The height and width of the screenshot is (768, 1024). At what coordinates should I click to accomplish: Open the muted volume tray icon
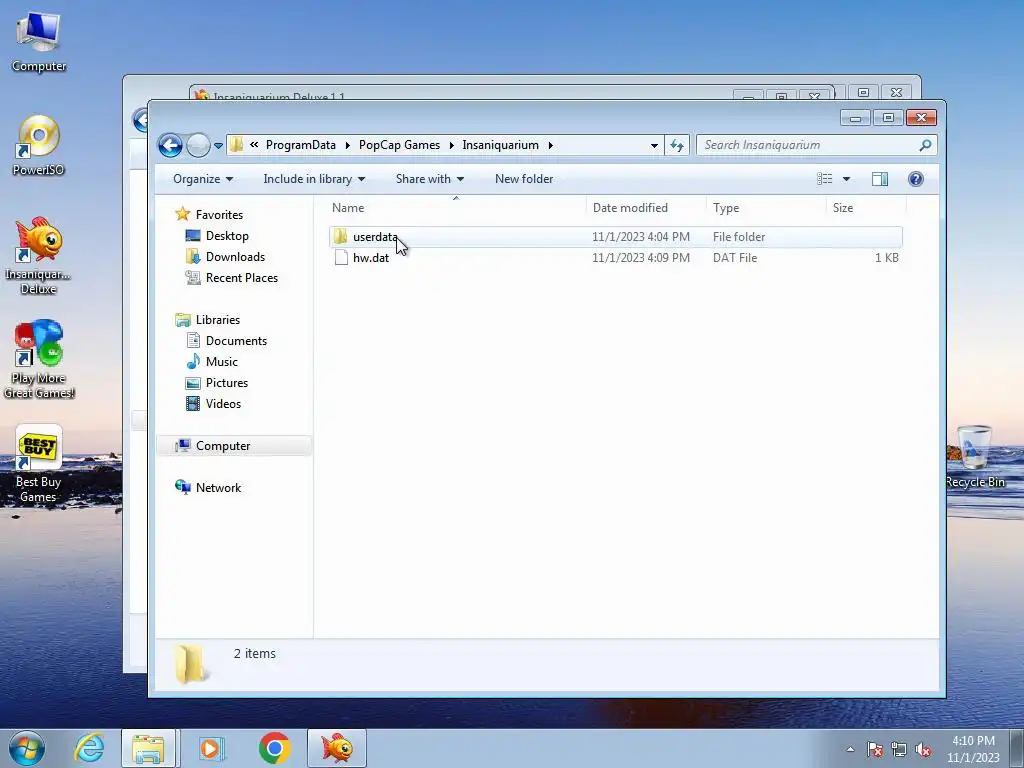923,749
